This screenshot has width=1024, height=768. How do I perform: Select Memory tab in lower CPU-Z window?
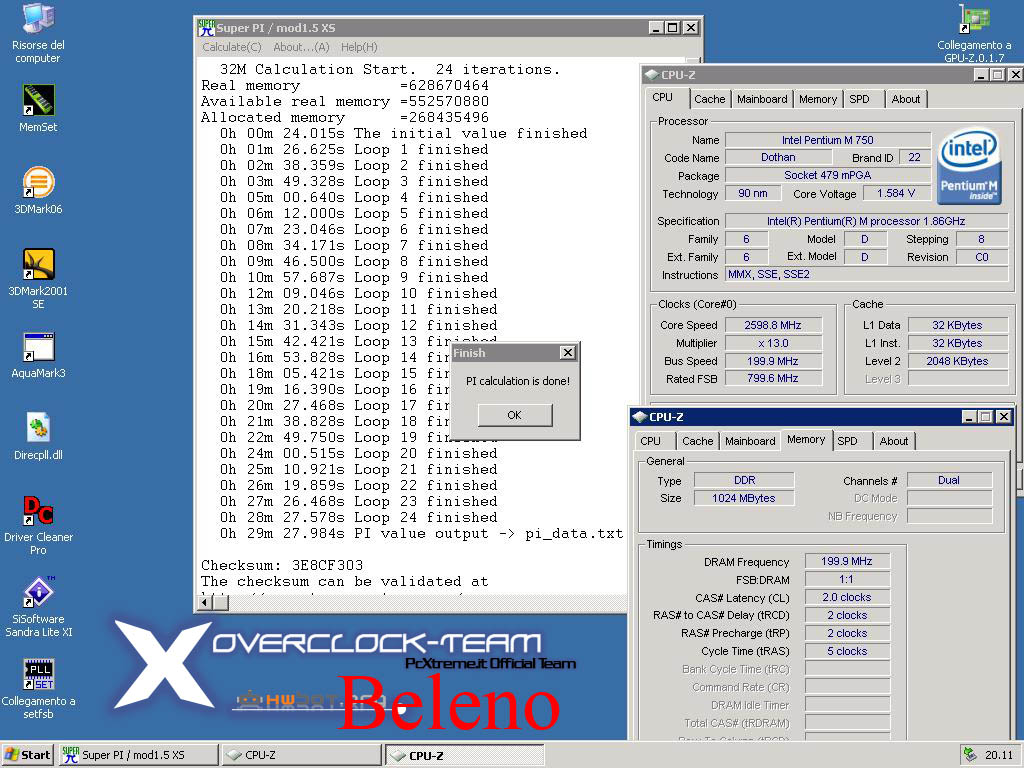pos(806,440)
